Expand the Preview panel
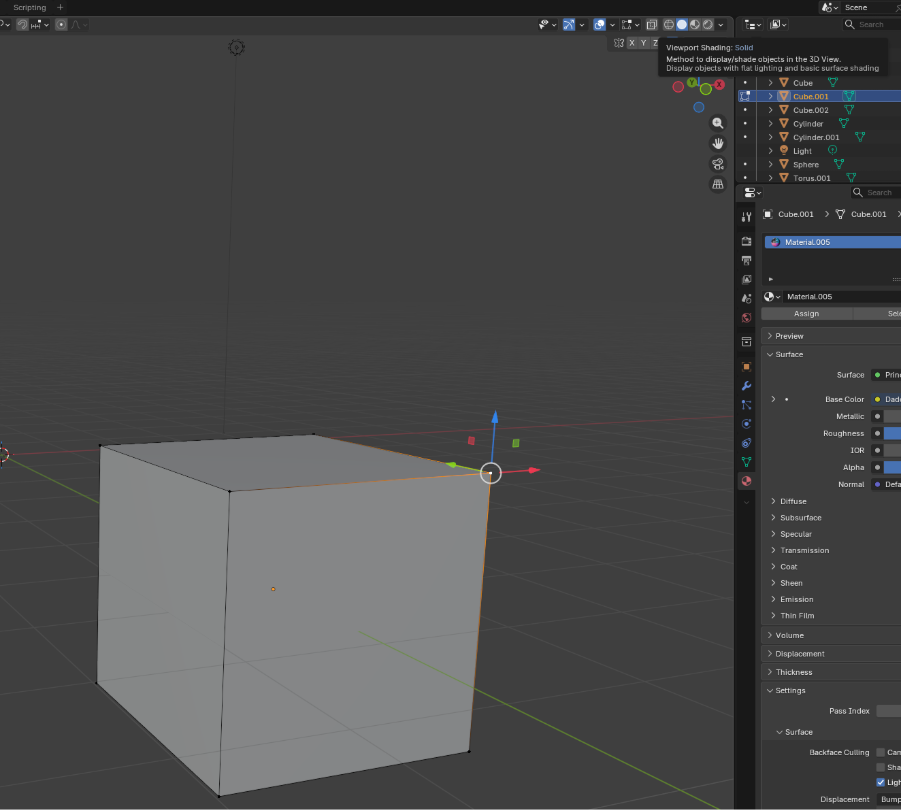 [789, 336]
